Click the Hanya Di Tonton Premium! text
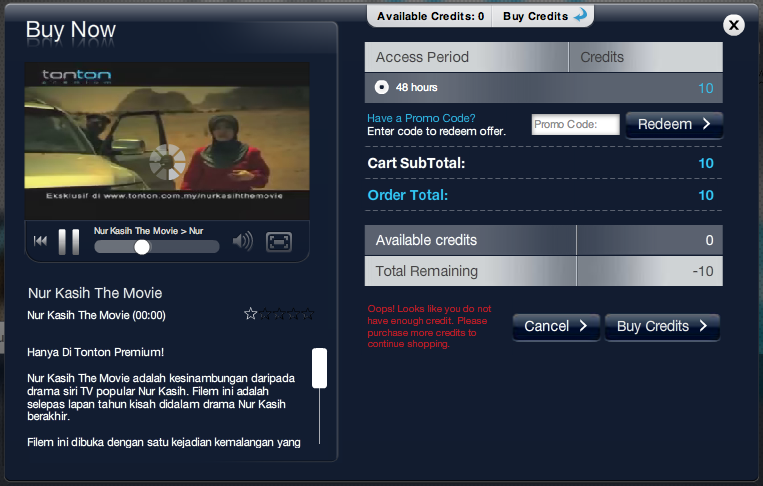Screen dimensions: 763x486 tap(95, 352)
